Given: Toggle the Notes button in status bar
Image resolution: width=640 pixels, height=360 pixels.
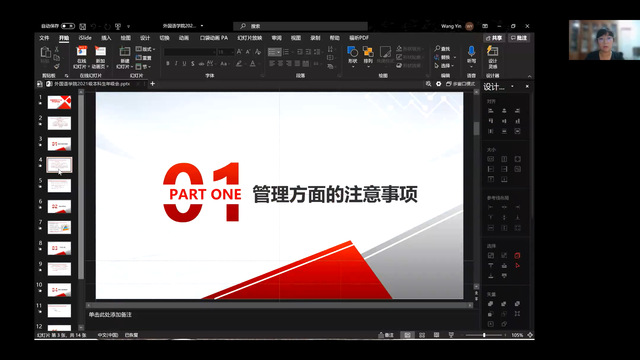Looking at the screenshot, I should (x=386, y=335).
